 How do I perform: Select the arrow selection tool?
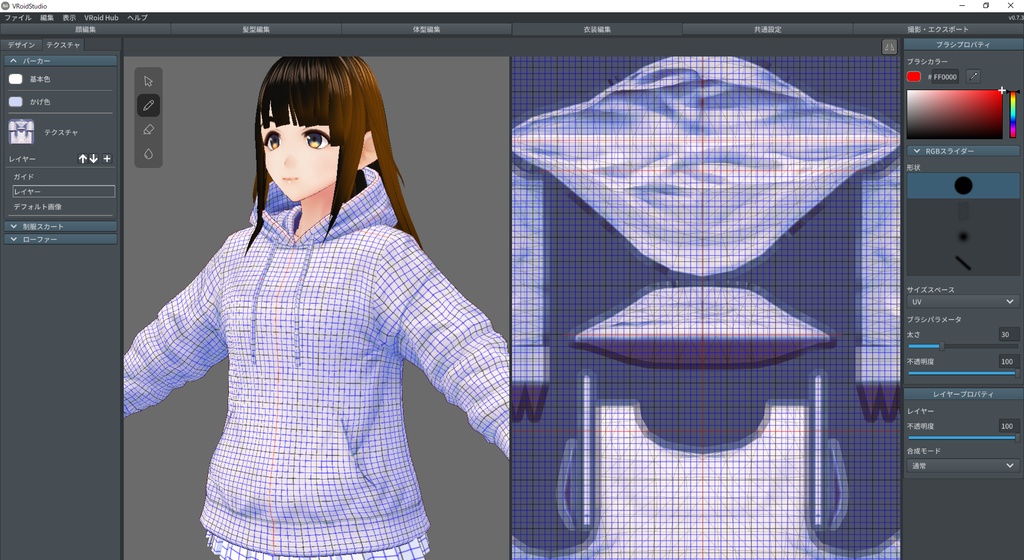148,82
